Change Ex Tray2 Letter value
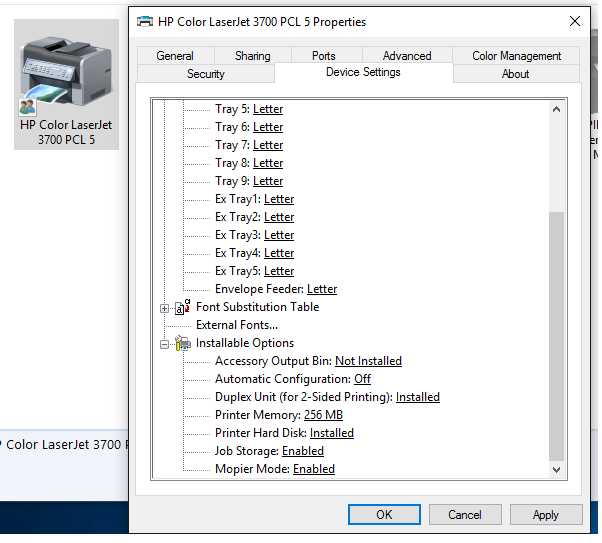This screenshot has width=602, height=543. 279,217
